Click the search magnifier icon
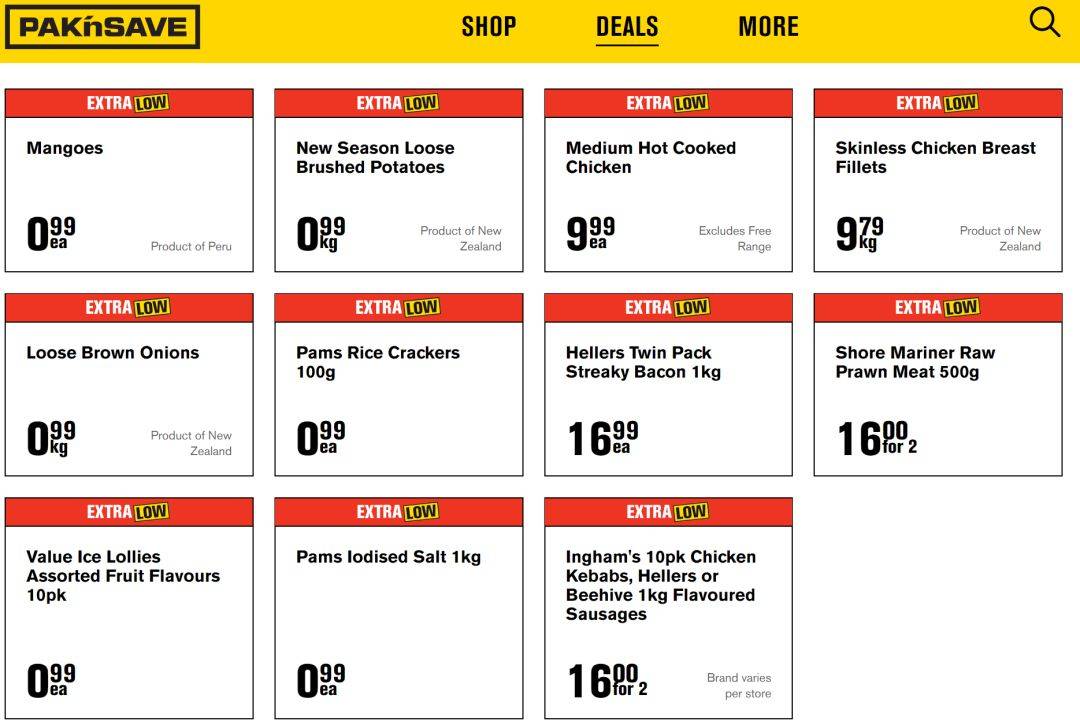The height and width of the screenshot is (728, 1080). click(1044, 22)
